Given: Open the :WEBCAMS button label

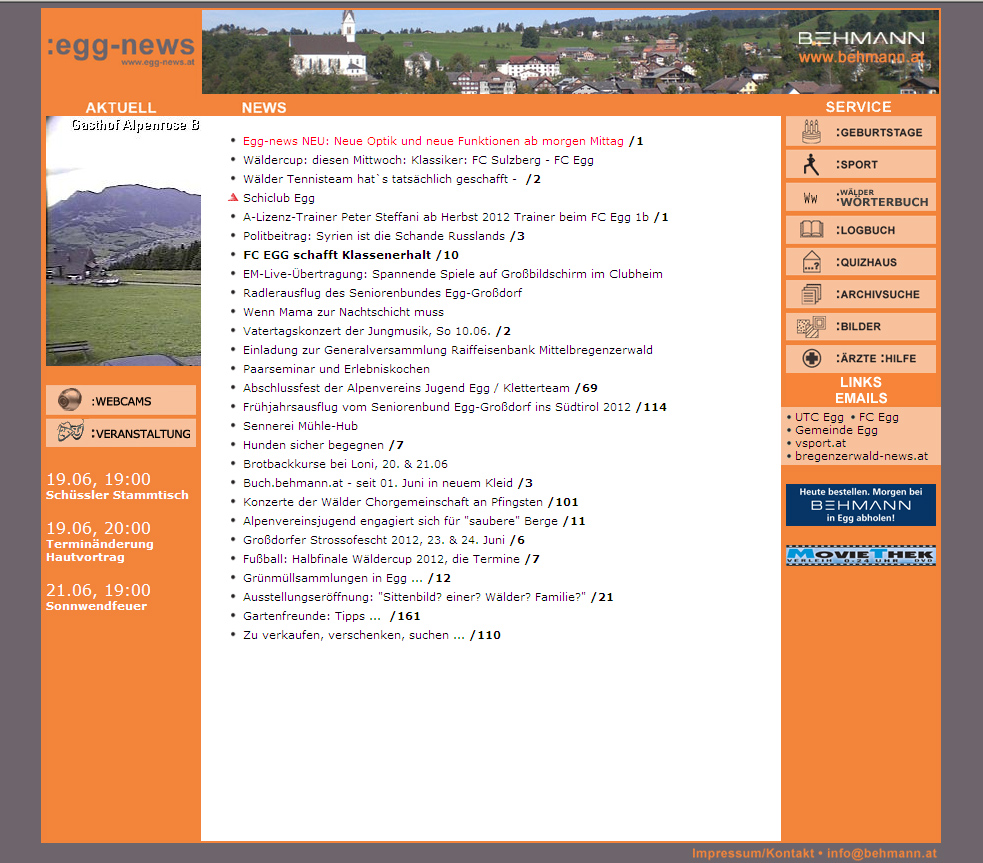Looking at the screenshot, I should click(121, 401).
